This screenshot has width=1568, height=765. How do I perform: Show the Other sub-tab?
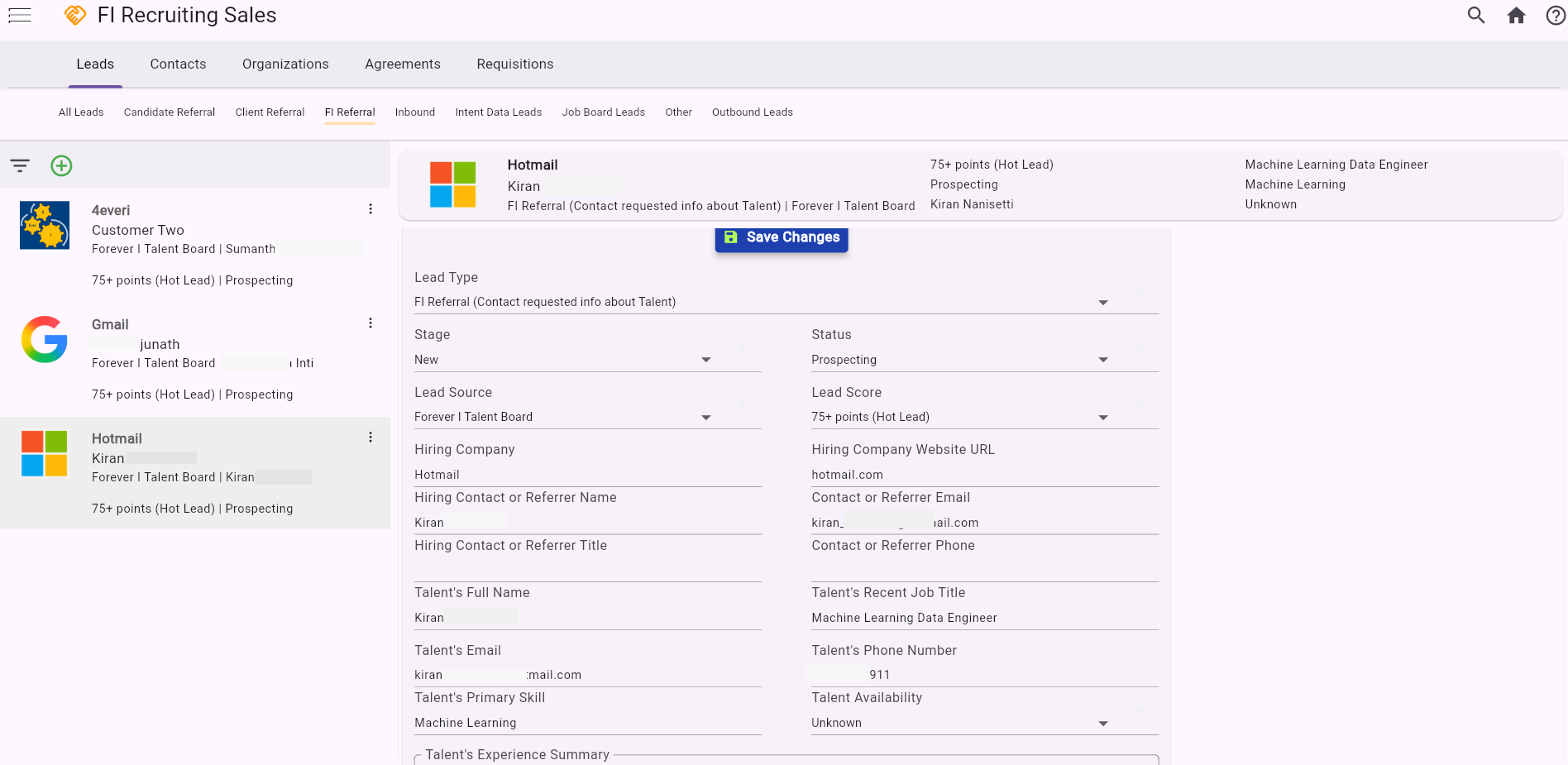tap(679, 112)
